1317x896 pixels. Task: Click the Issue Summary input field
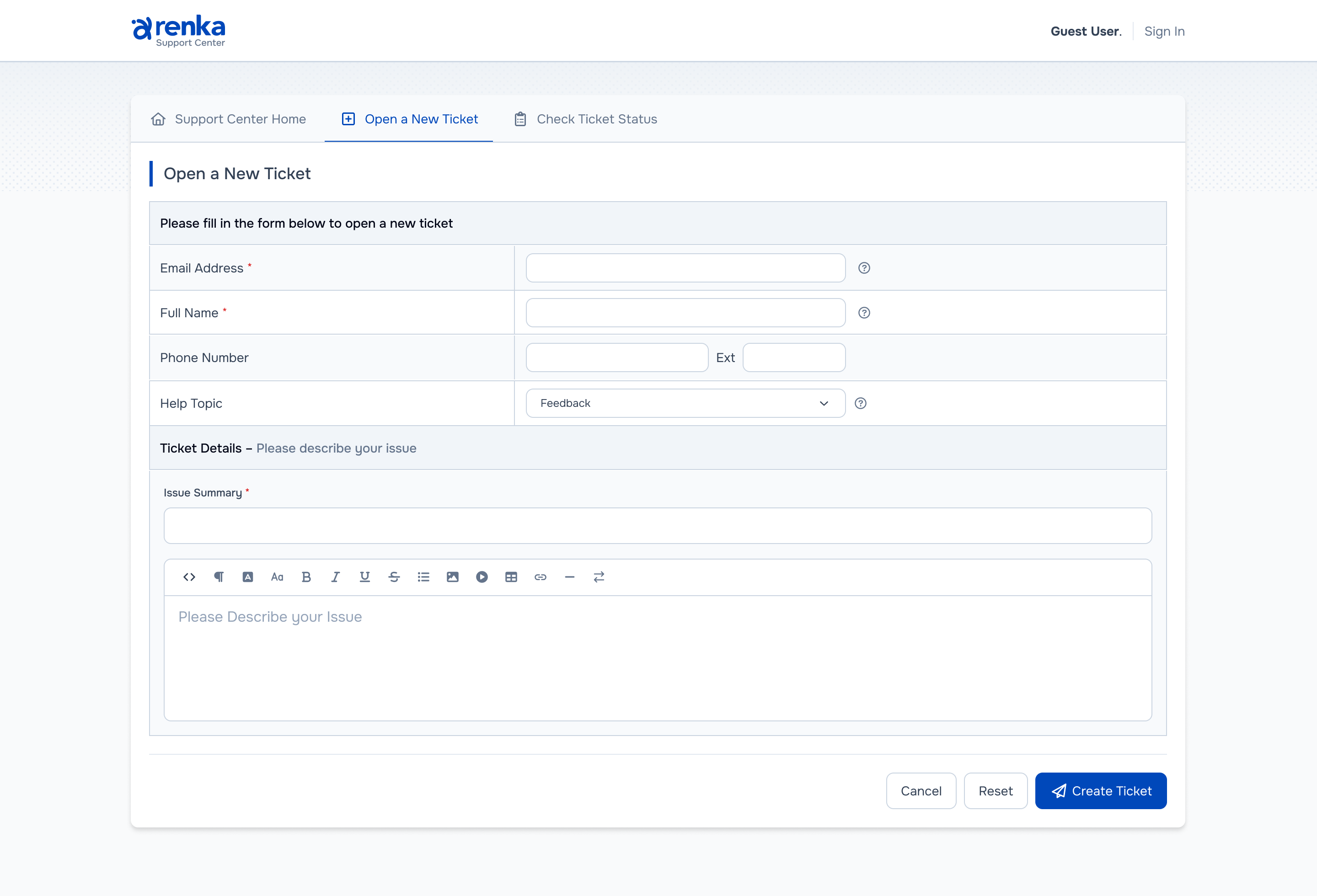tap(658, 526)
